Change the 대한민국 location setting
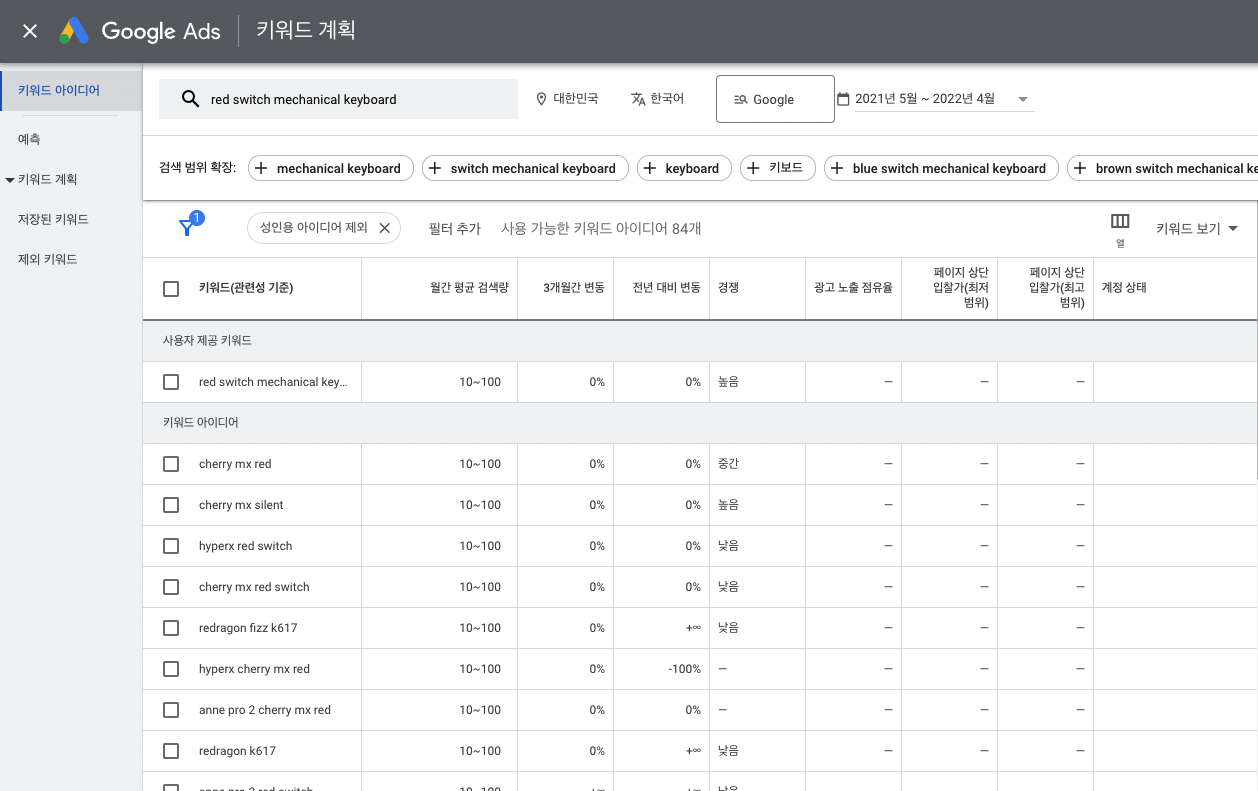The height and width of the screenshot is (791, 1258). 567,99
